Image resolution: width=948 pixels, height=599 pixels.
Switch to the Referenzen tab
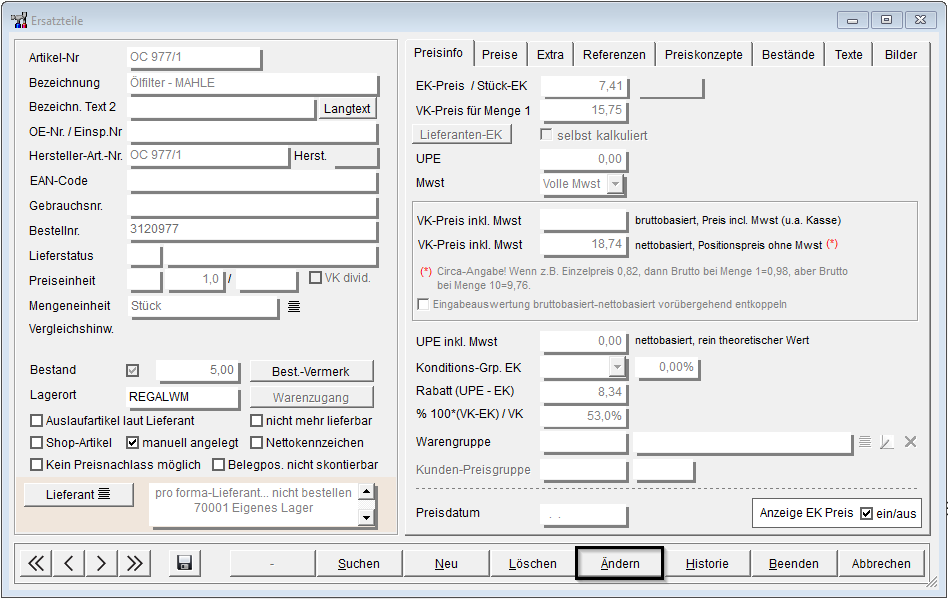pyautogui.click(x=614, y=54)
